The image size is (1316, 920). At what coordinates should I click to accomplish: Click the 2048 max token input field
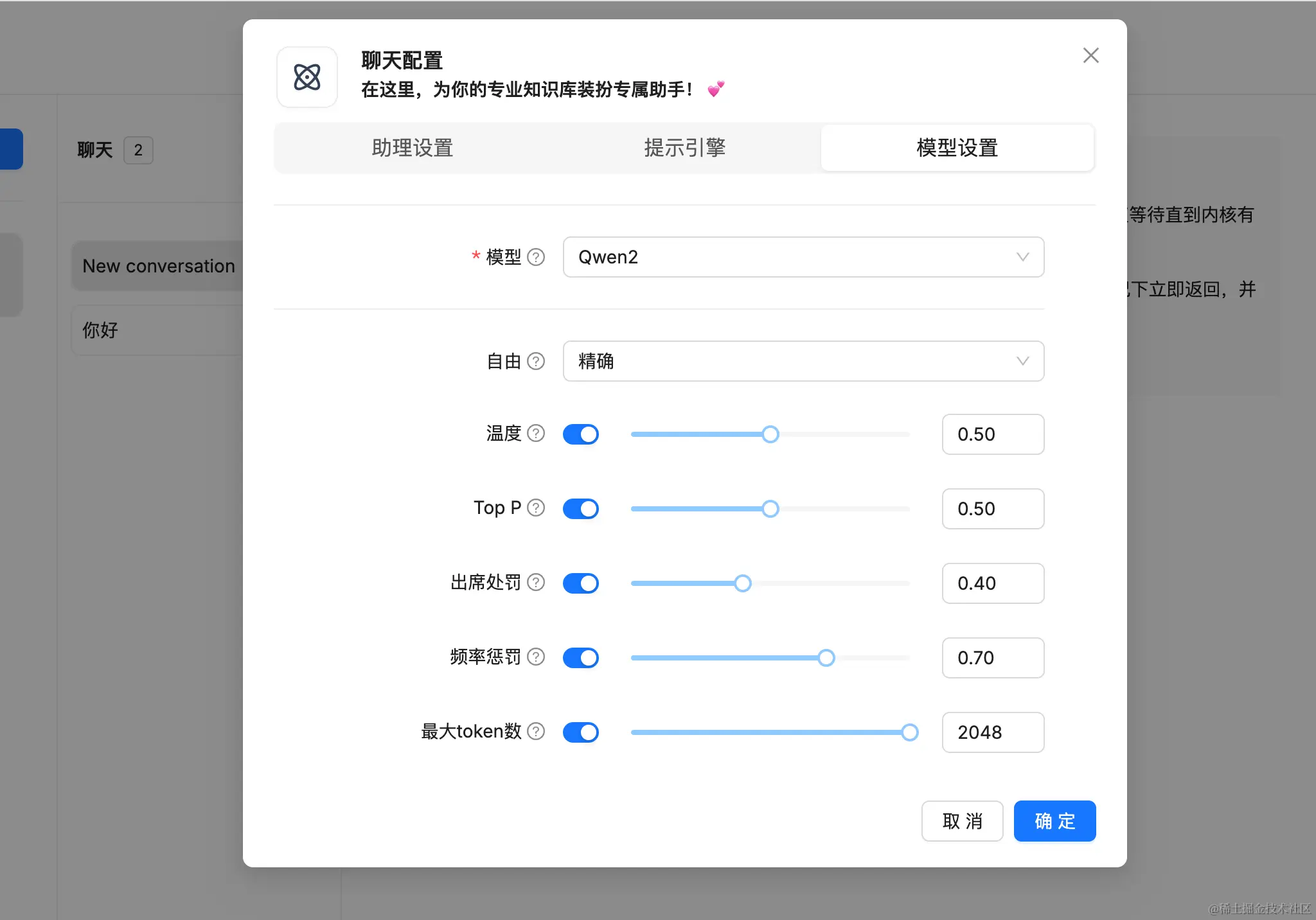click(x=992, y=732)
